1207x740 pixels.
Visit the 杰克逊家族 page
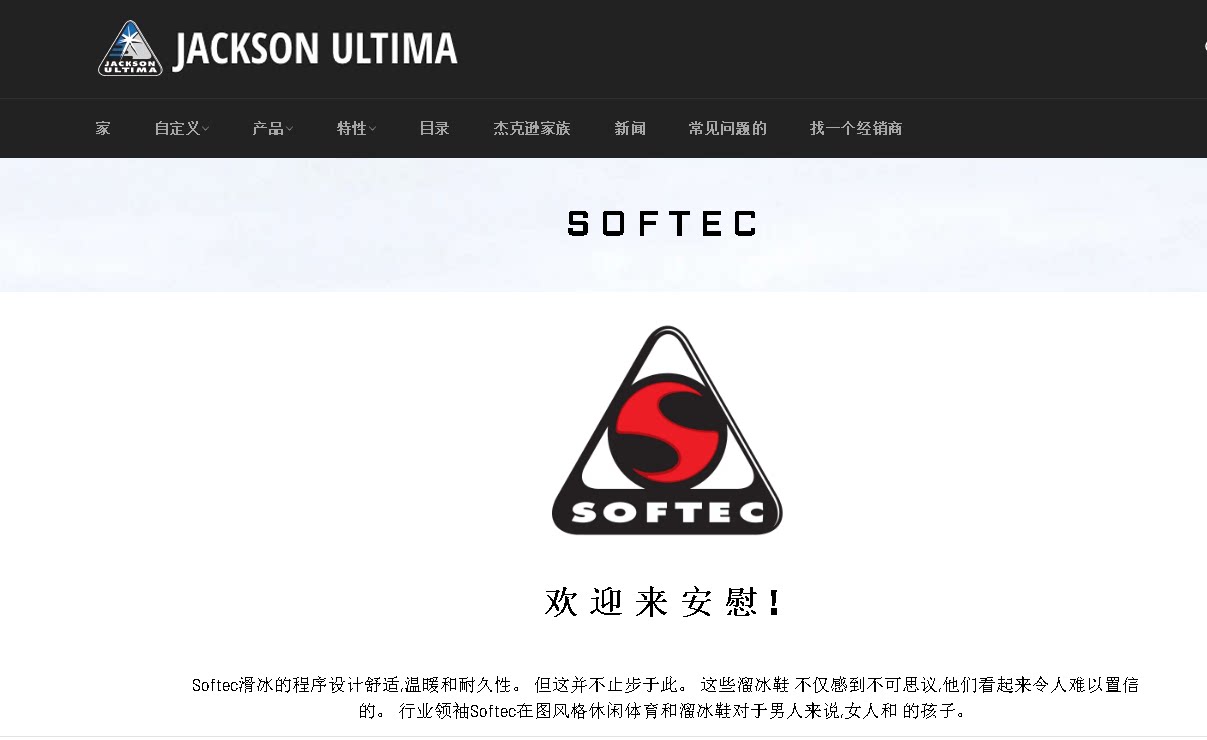(532, 128)
